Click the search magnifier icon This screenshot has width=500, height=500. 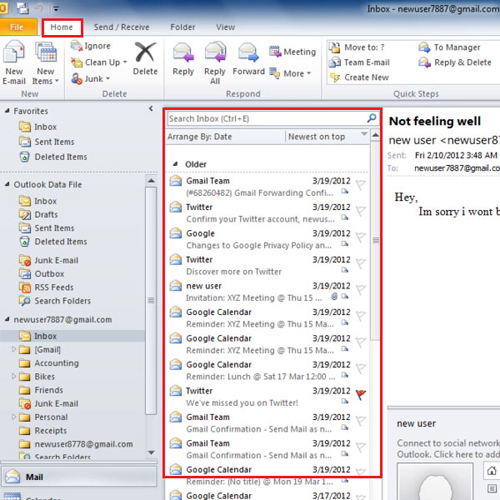point(372,118)
